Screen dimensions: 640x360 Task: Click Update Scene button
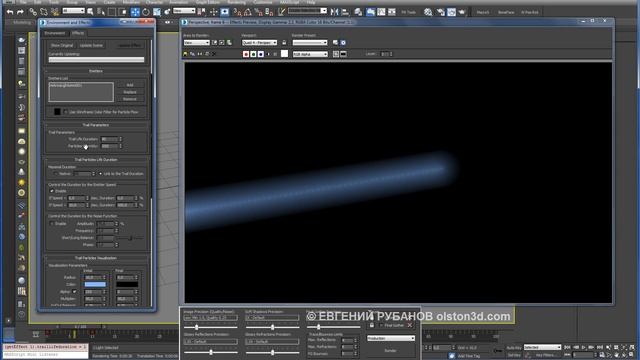click(x=91, y=45)
